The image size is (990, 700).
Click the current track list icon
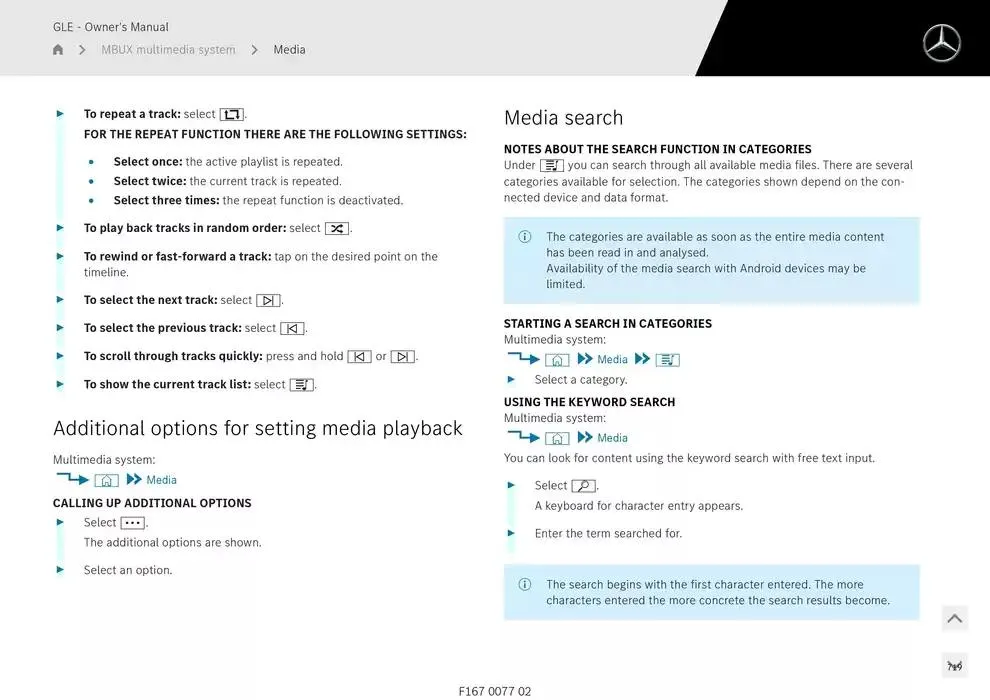(x=301, y=385)
